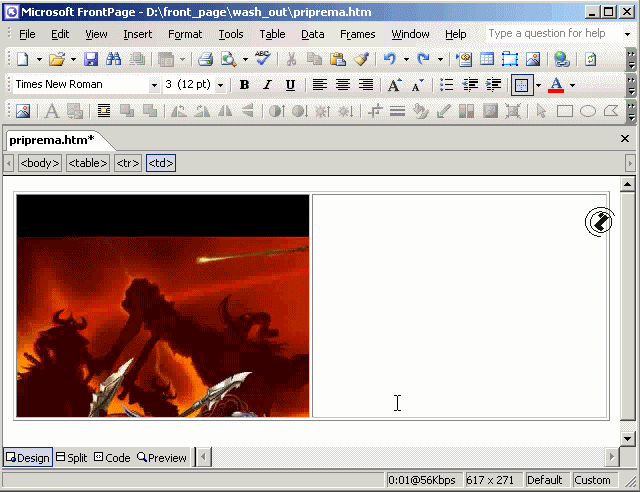
Task: Switch to Code view
Action: [x=112, y=458]
